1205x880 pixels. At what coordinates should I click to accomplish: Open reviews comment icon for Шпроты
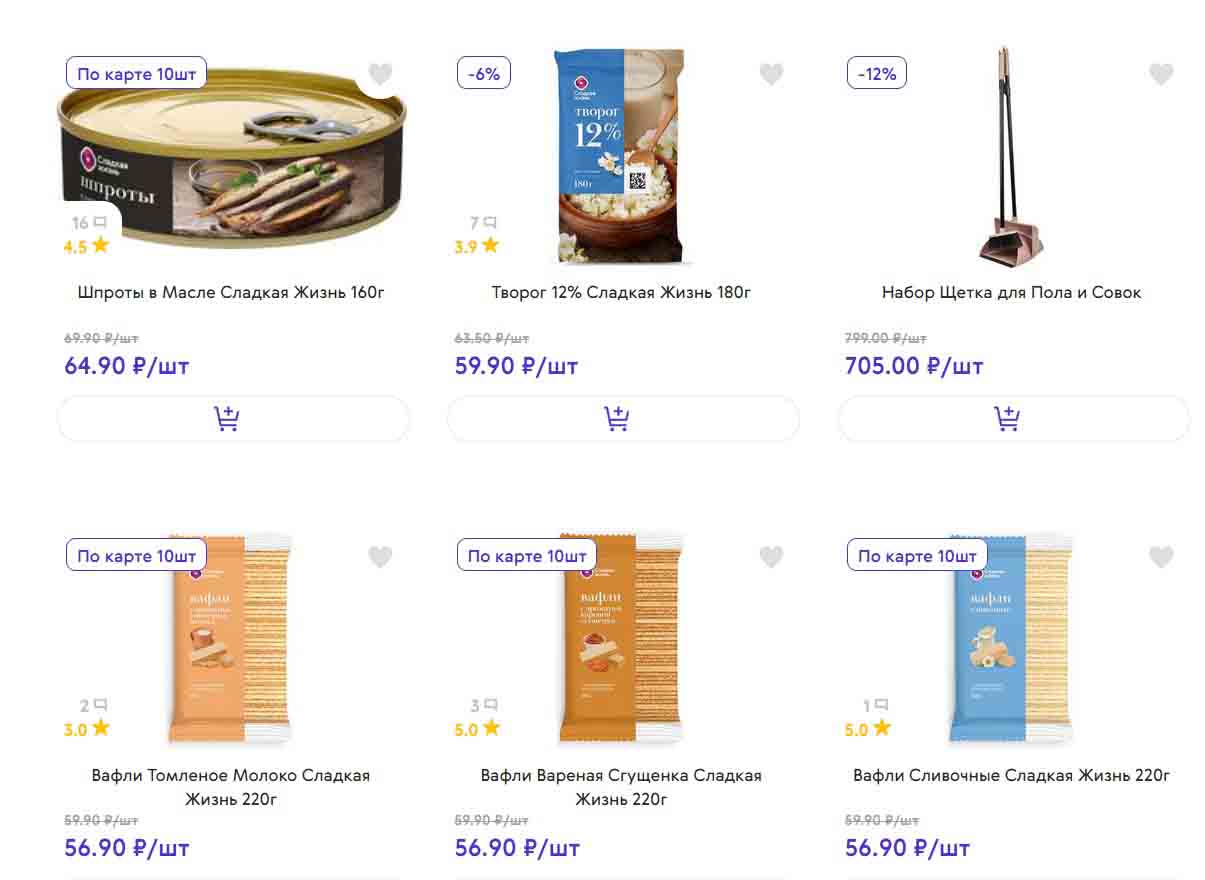click(99, 223)
